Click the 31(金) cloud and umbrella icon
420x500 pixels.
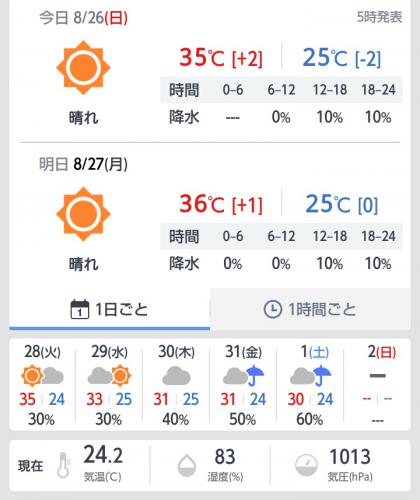pyautogui.click(x=243, y=376)
